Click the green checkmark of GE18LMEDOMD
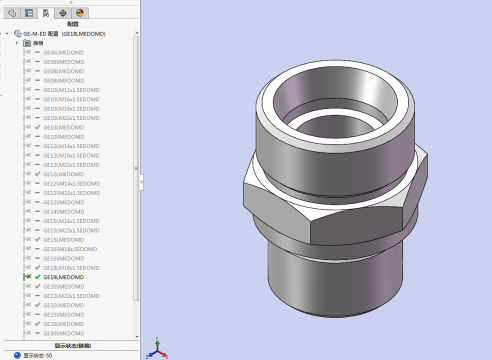The width and height of the screenshot is (492, 360). tap(37, 277)
